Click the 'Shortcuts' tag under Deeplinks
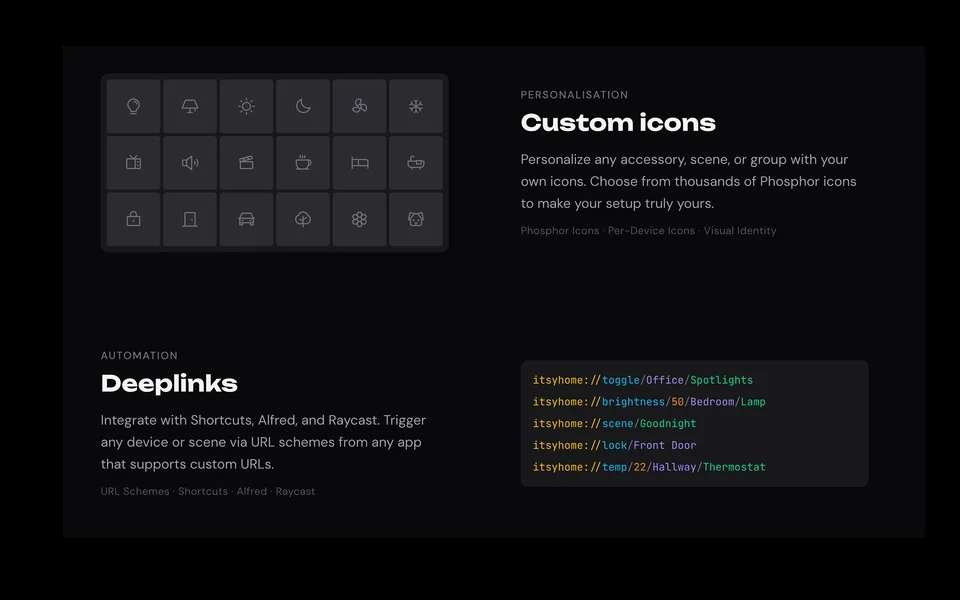Screen dimensions: 960x600 (203, 492)
